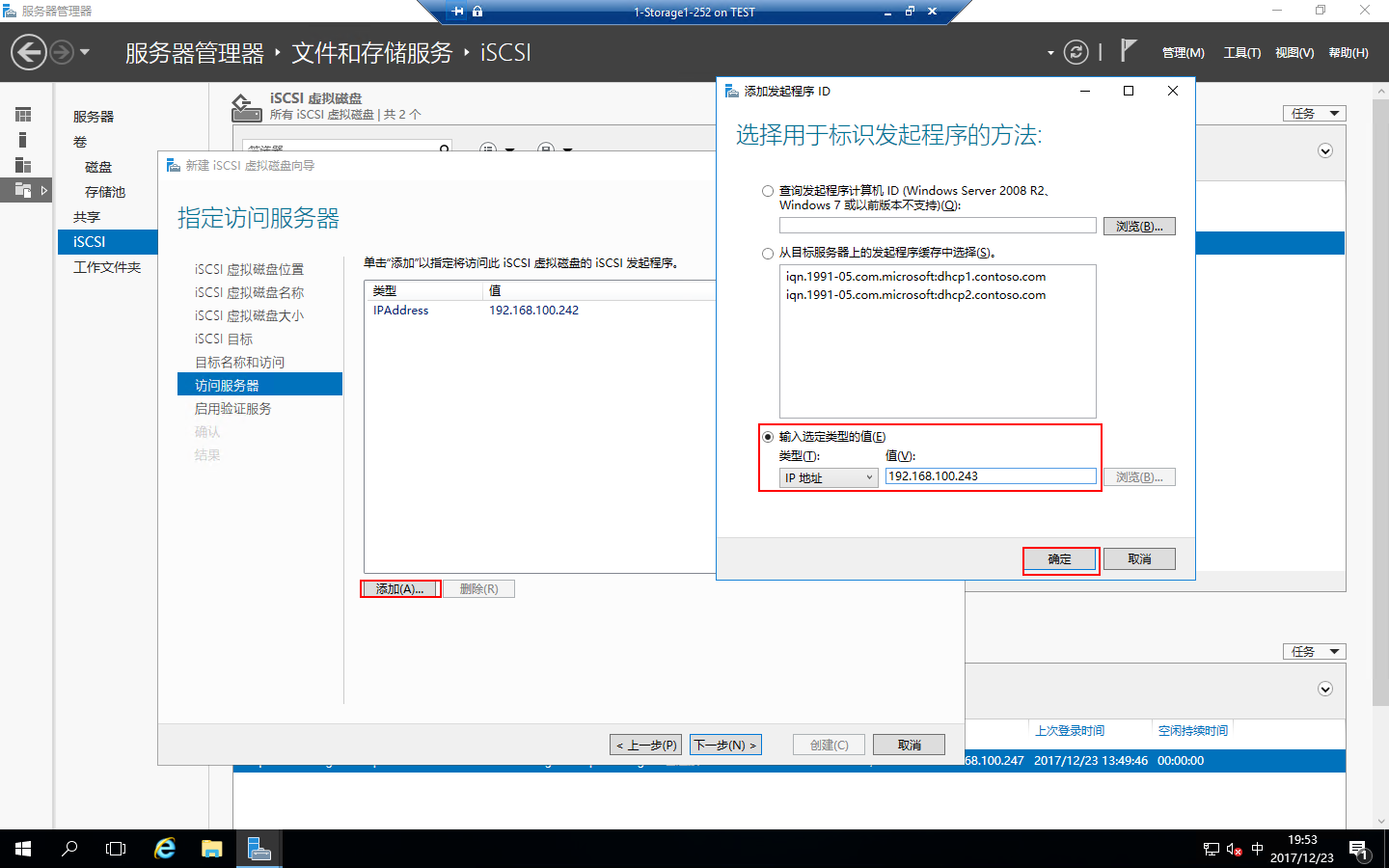Open the 帮助(H) menu
The height and width of the screenshot is (868, 1389).
click(1348, 53)
